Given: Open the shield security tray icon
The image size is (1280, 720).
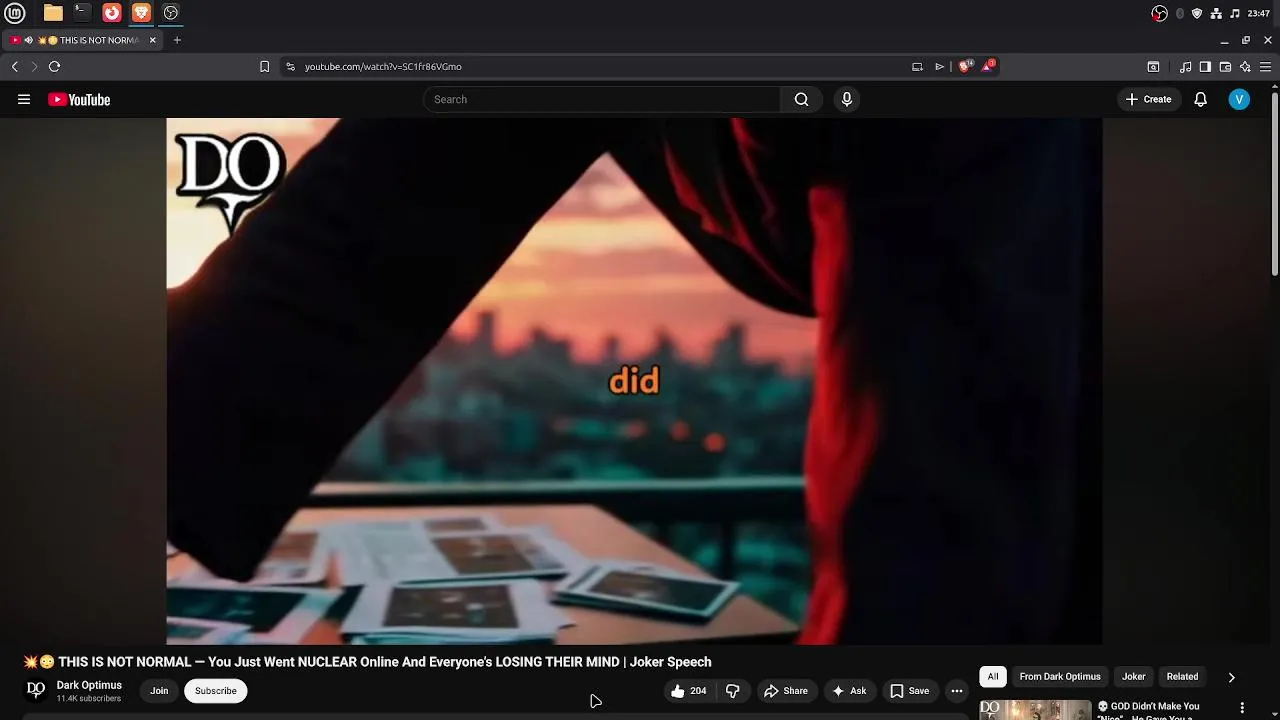Looking at the screenshot, I should pyautogui.click(x=1197, y=13).
